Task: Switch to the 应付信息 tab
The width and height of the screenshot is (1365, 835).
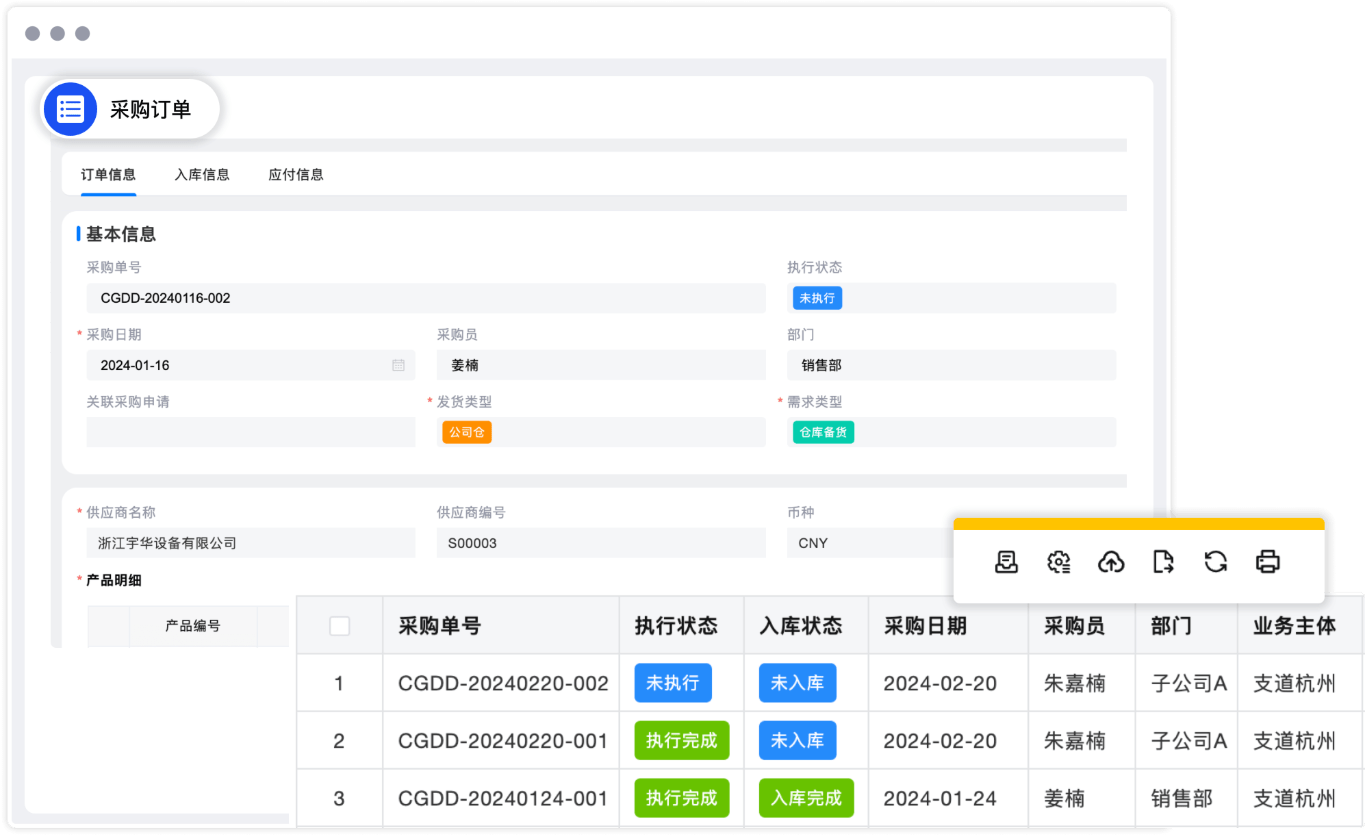Action: pyautogui.click(x=296, y=173)
